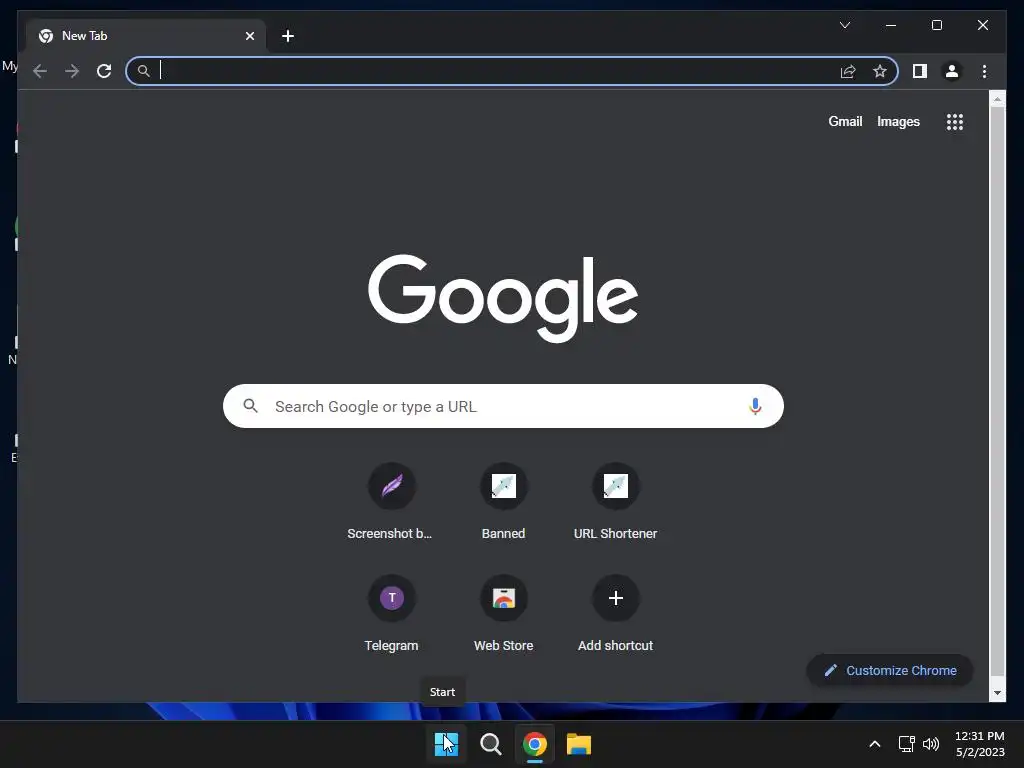Screen dimensions: 1024x768
Task: Maximize the Chrome window
Action: click(936, 25)
